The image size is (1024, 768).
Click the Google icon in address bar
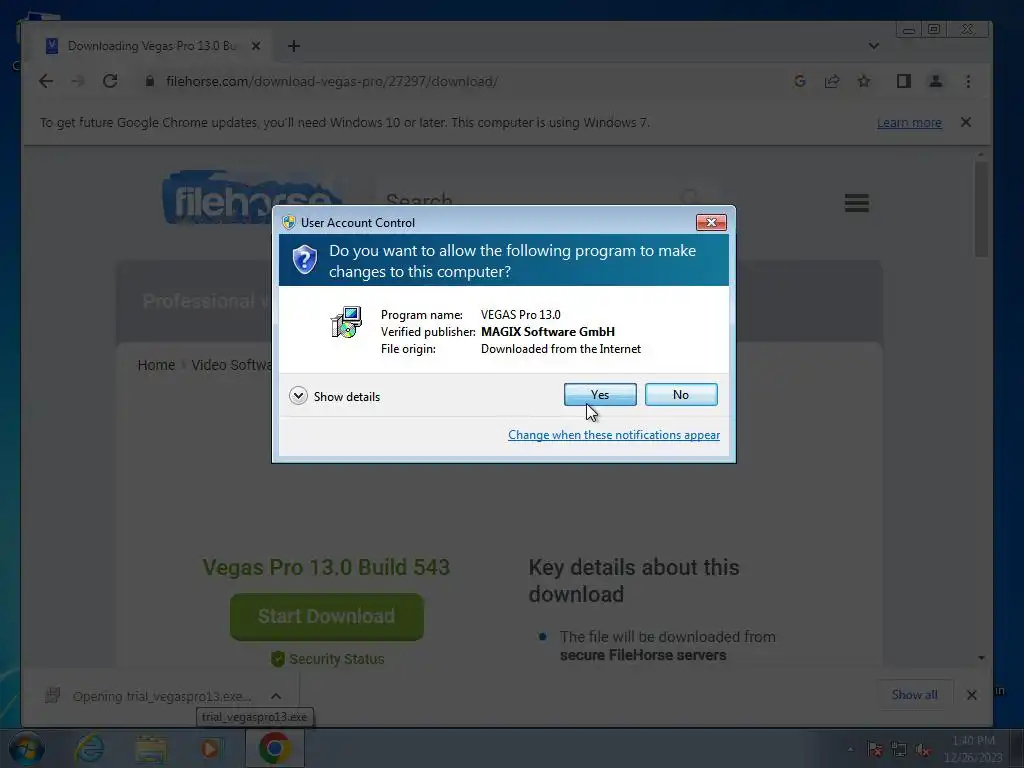[x=799, y=81]
